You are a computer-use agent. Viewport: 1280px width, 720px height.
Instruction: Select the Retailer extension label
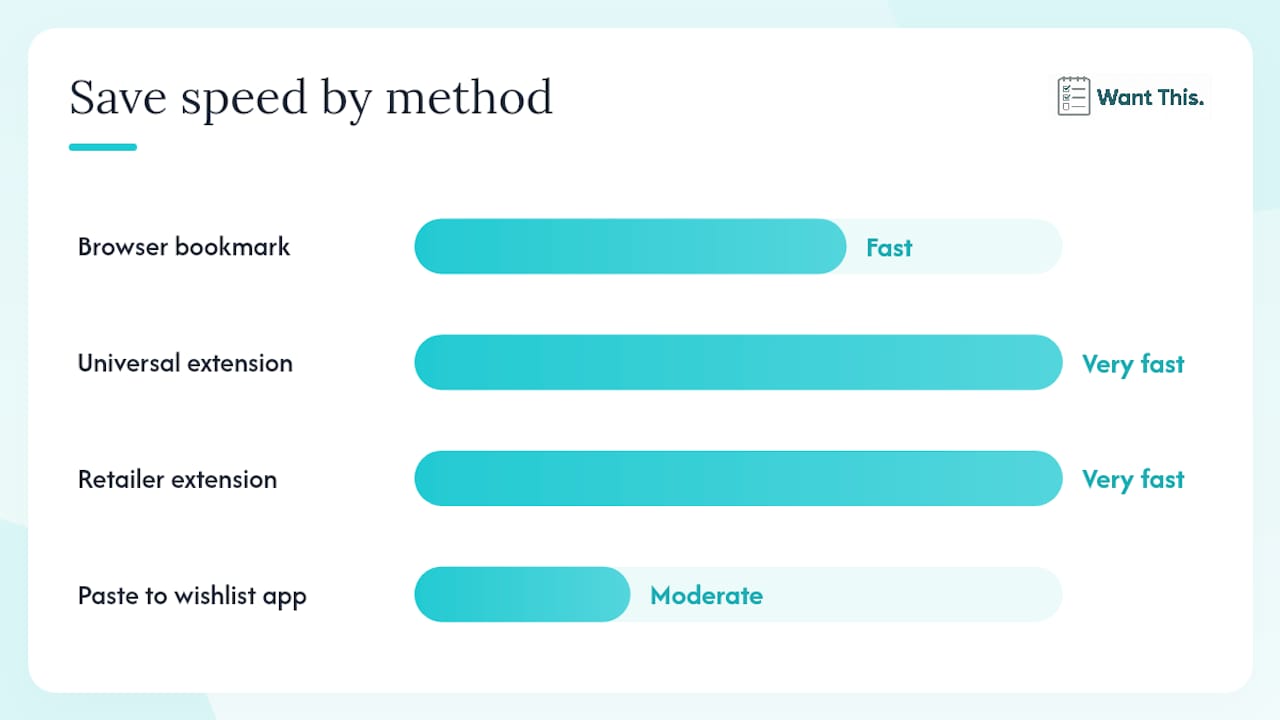tap(177, 479)
